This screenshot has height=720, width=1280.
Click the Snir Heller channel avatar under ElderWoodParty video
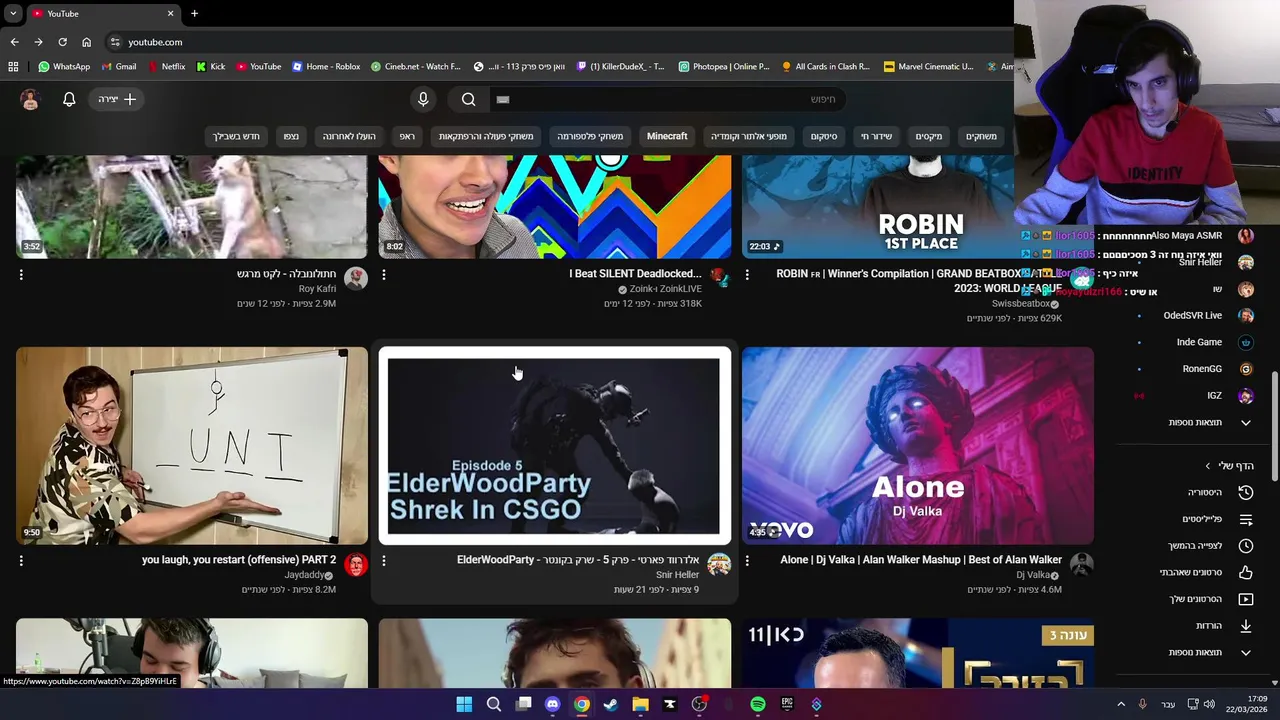tap(718, 565)
